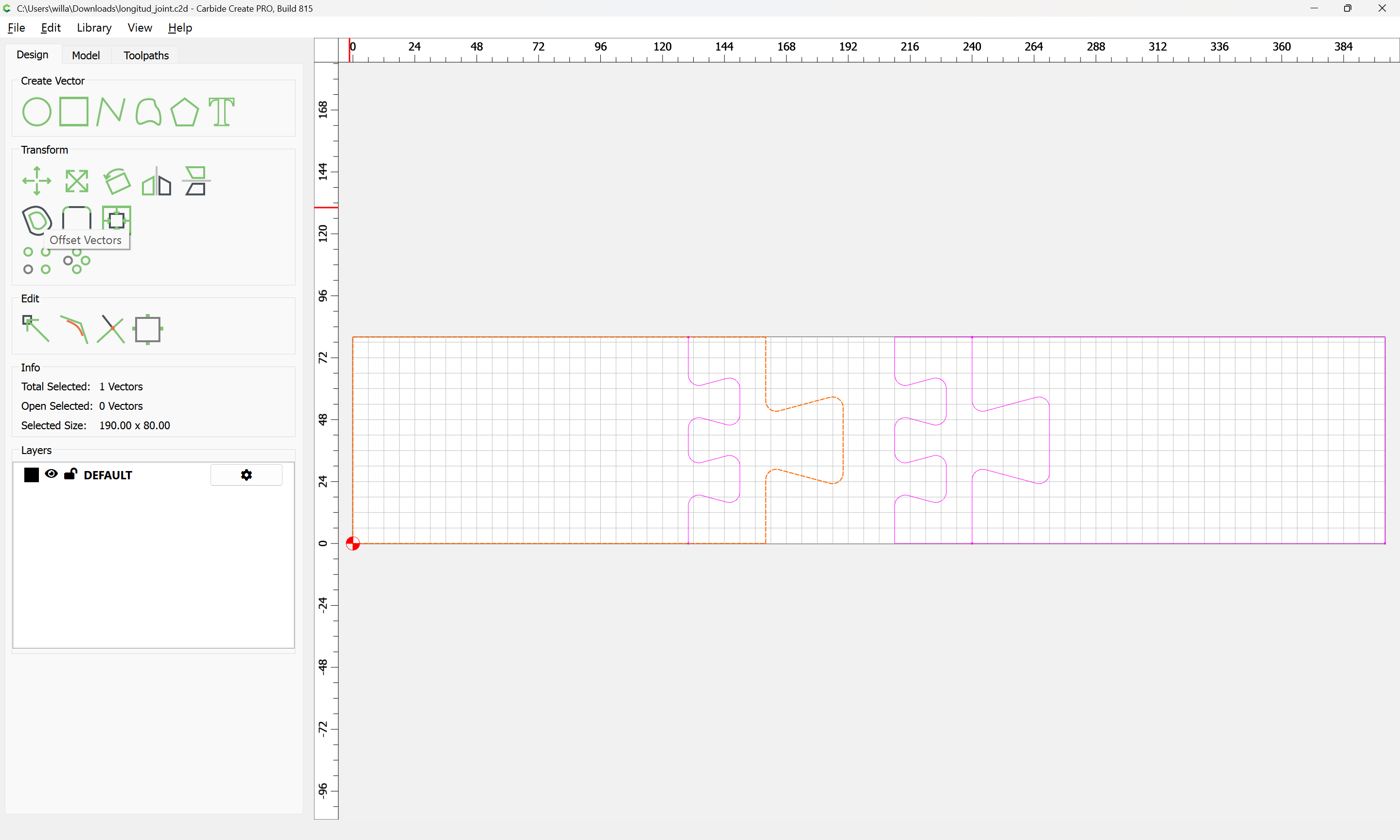Click the Selected Size 190.00 x 80.00 text
This screenshot has height=840, width=1400.
click(x=96, y=425)
